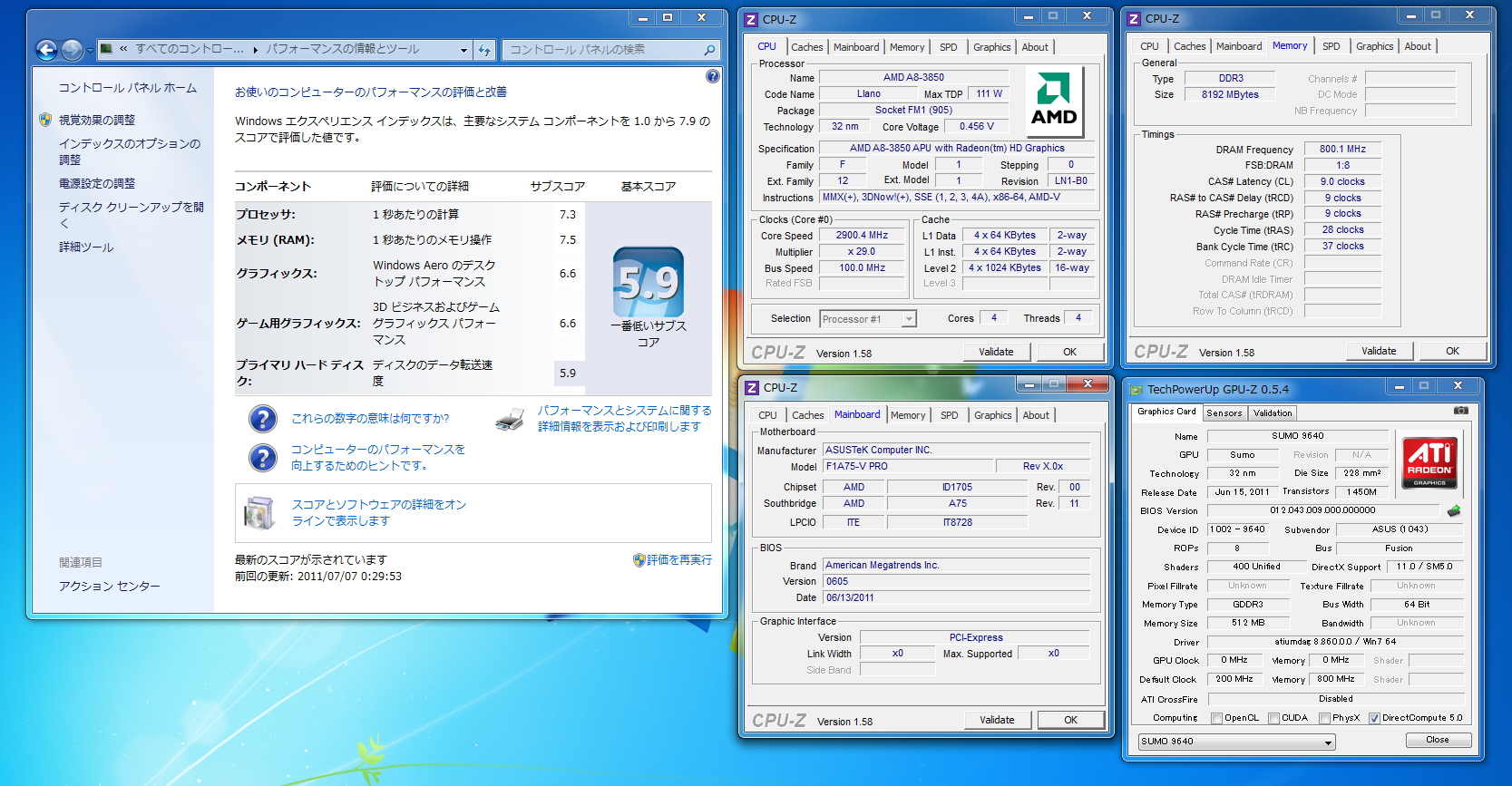Viewport: 1512px width, 786px height.
Task: Click OK in CPU-Z window showing CPU tab
Action: pos(1070,352)
